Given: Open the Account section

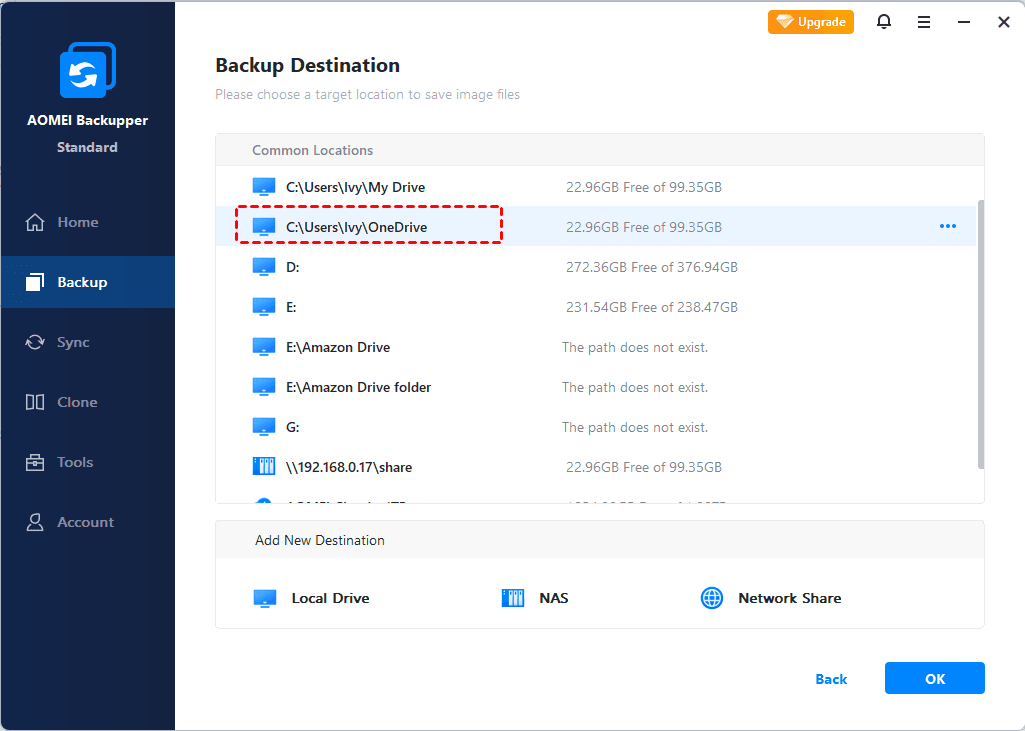Looking at the screenshot, I should click(x=85, y=522).
